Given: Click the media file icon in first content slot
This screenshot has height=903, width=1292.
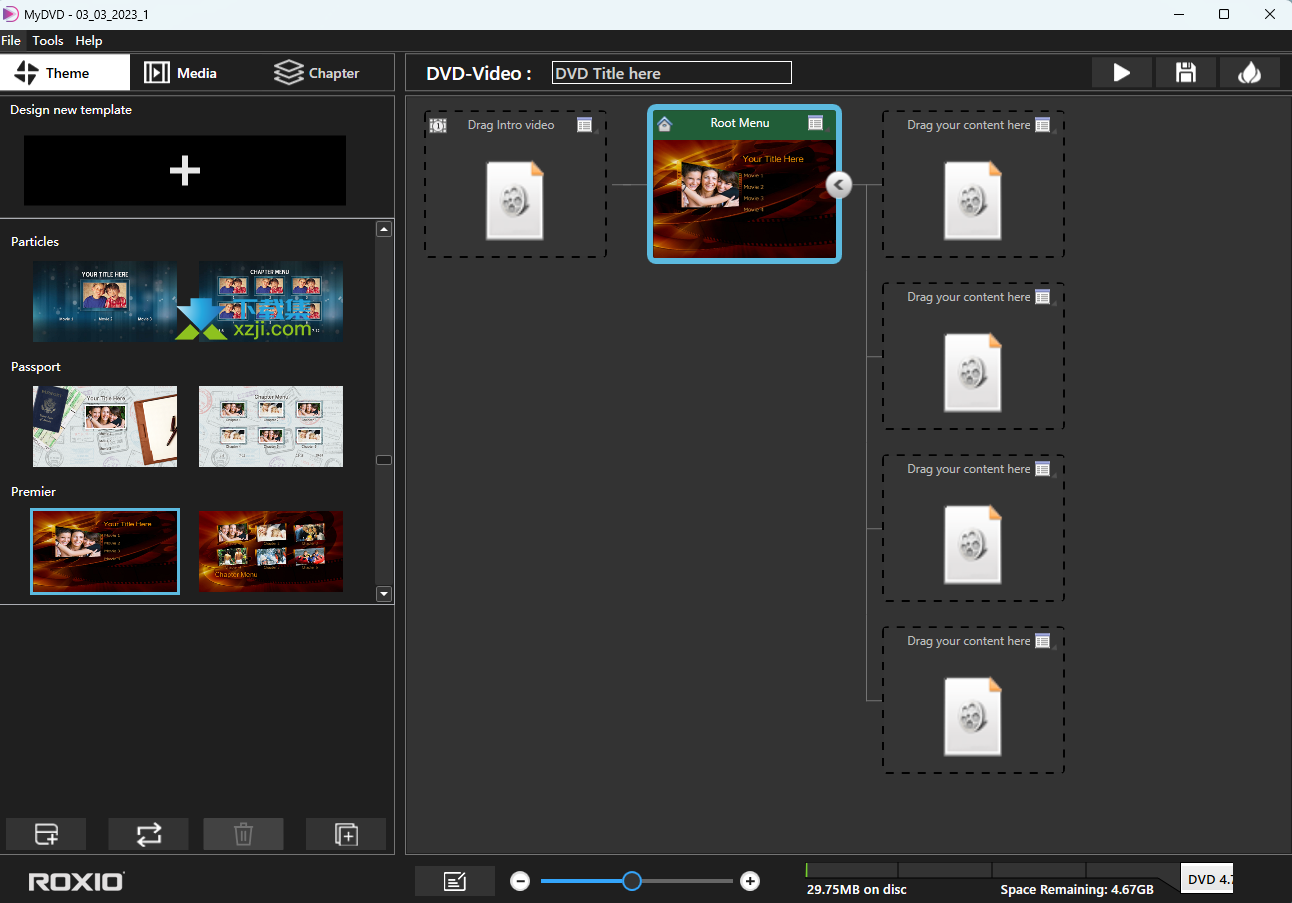Looking at the screenshot, I should click(973, 201).
